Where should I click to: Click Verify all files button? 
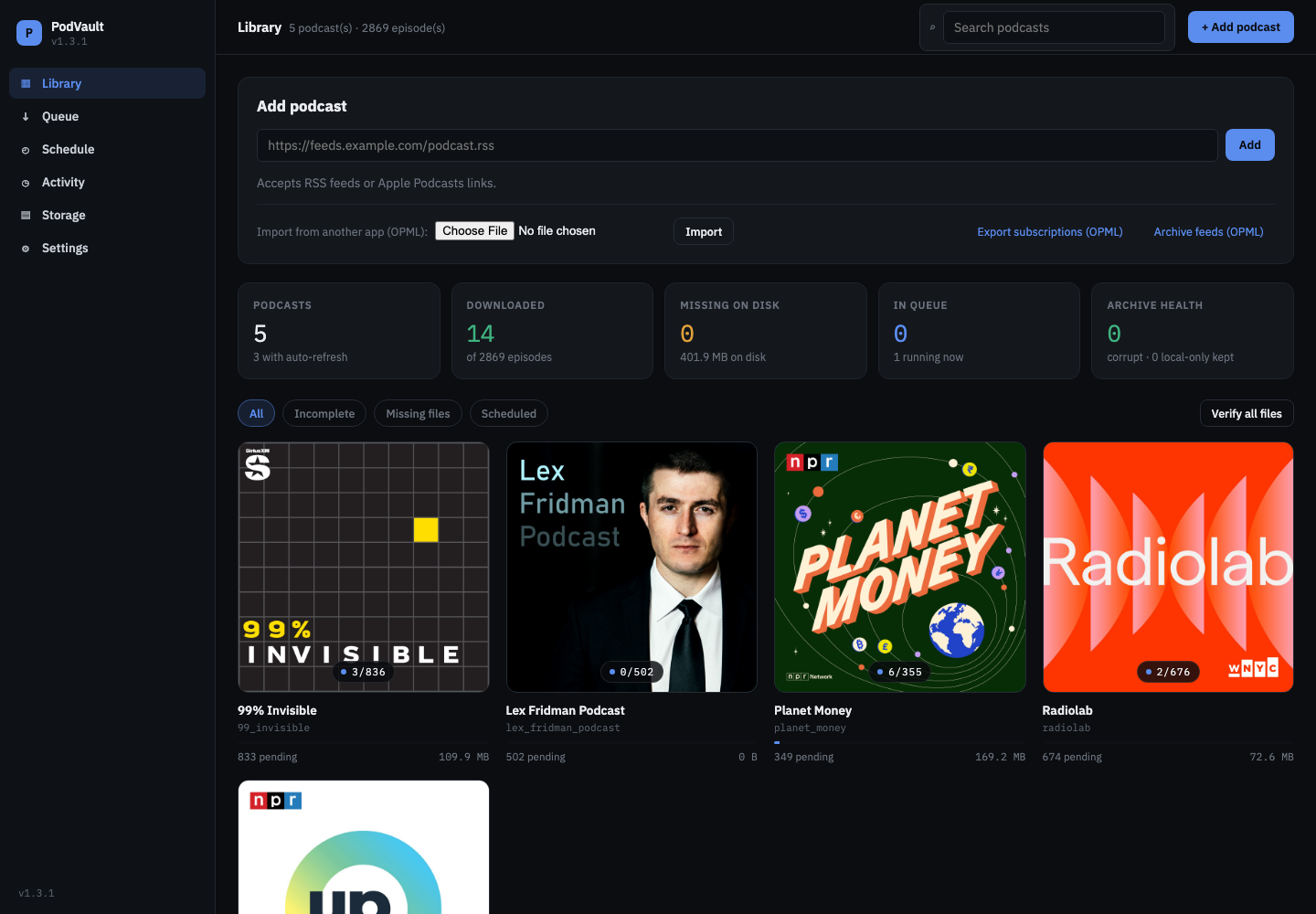point(1247,413)
